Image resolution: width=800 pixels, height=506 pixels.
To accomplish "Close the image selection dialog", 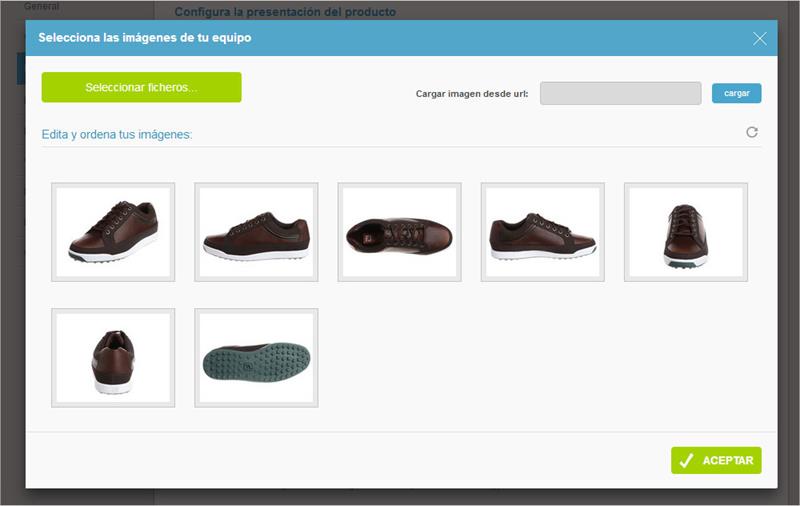I will click(x=760, y=38).
